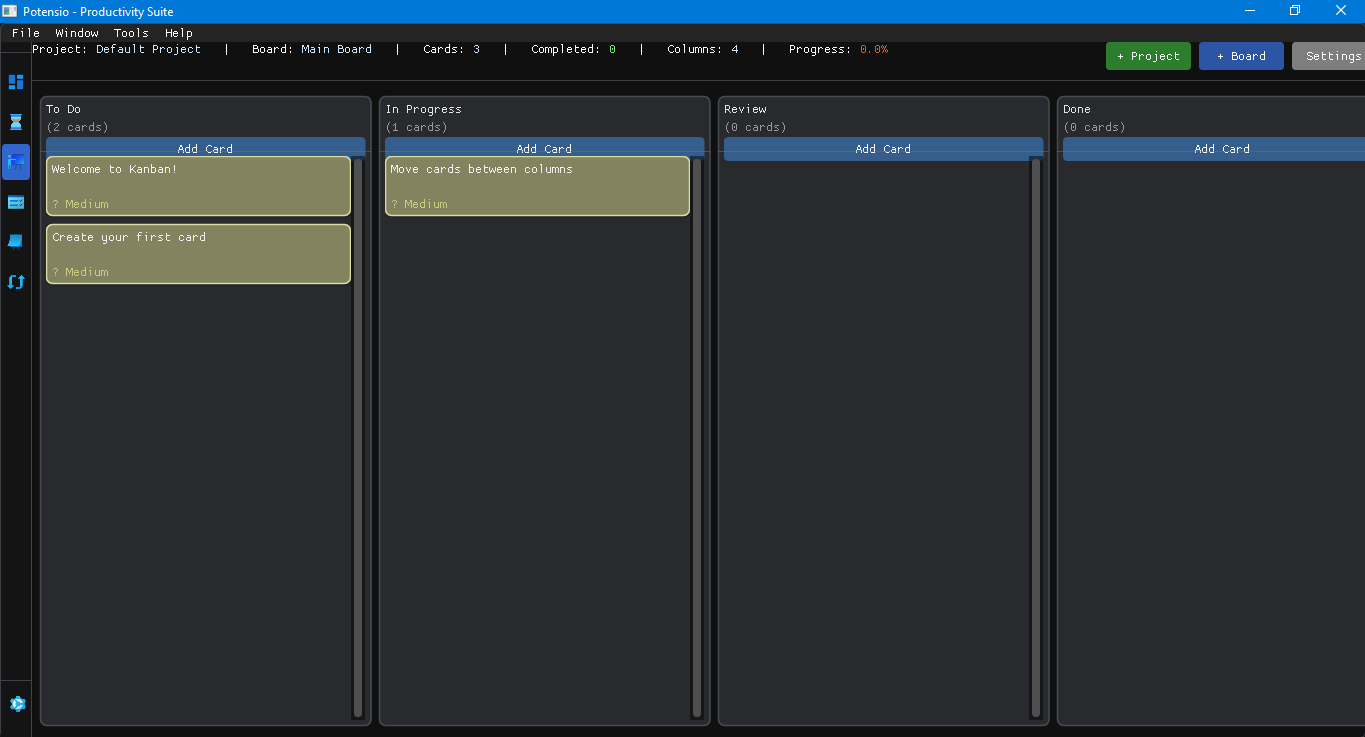Click the 'To Do' column title
The height and width of the screenshot is (737, 1365).
point(63,109)
